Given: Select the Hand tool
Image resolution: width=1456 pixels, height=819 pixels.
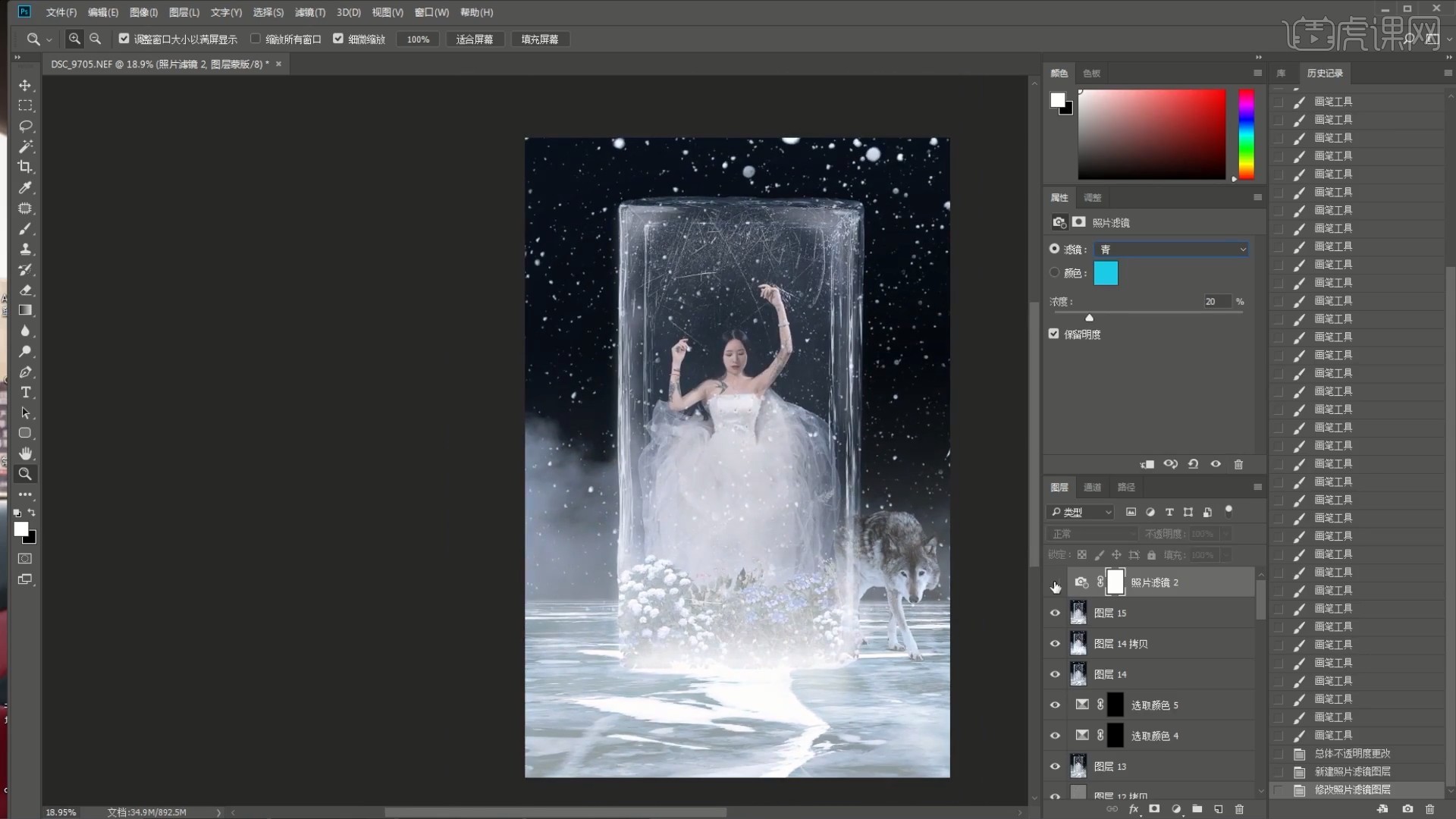Looking at the screenshot, I should [x=25, y=453].
